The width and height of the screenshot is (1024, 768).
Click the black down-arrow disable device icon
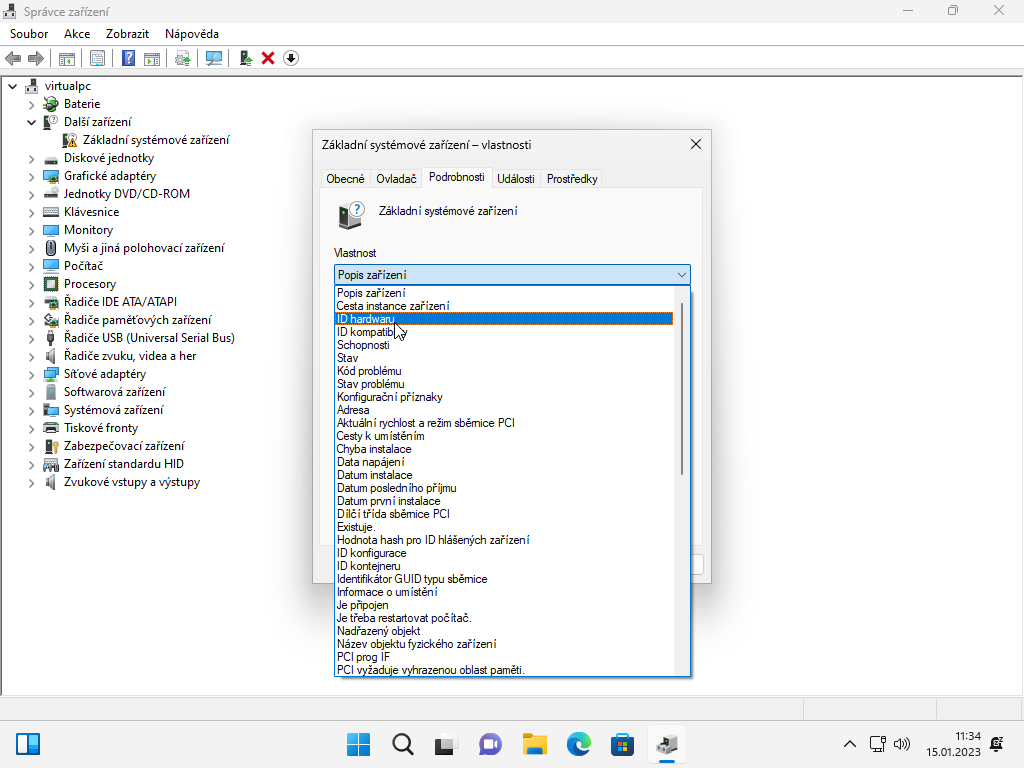[291, 58]
